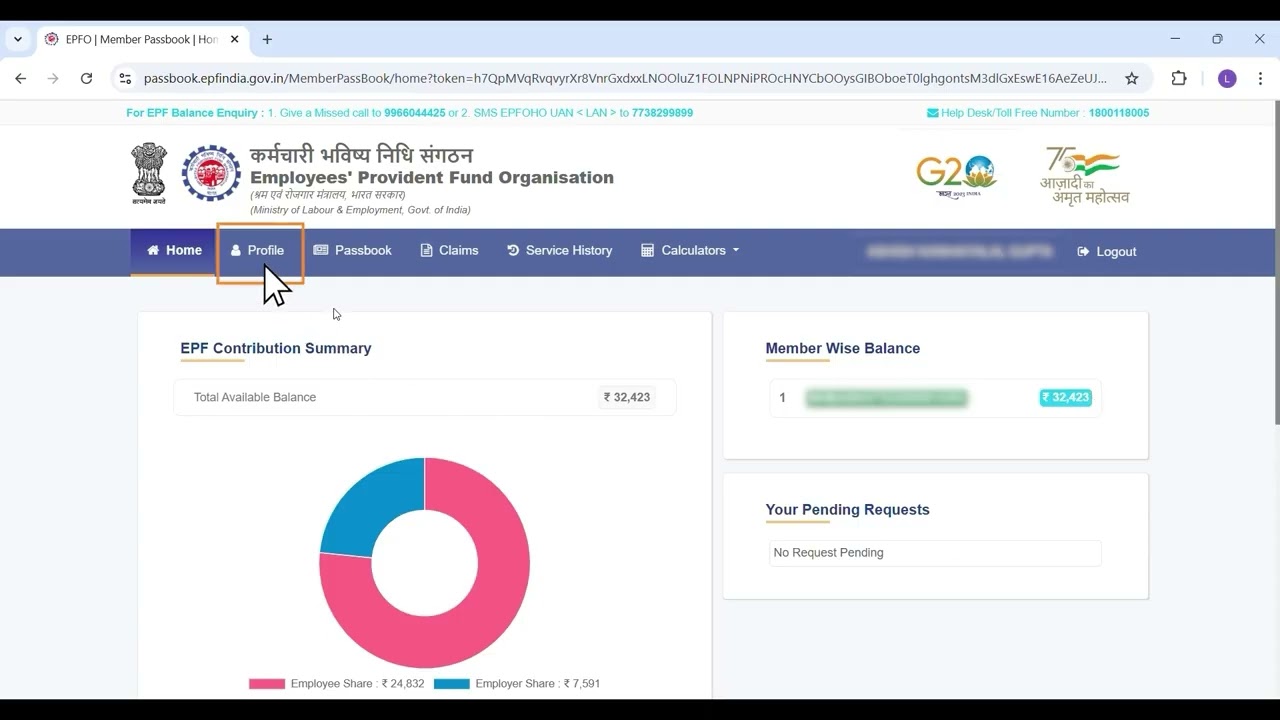1280x720 pixels.
Task: Minimize the browser window
Action: pyautogui.click(x=1174, y=39)
